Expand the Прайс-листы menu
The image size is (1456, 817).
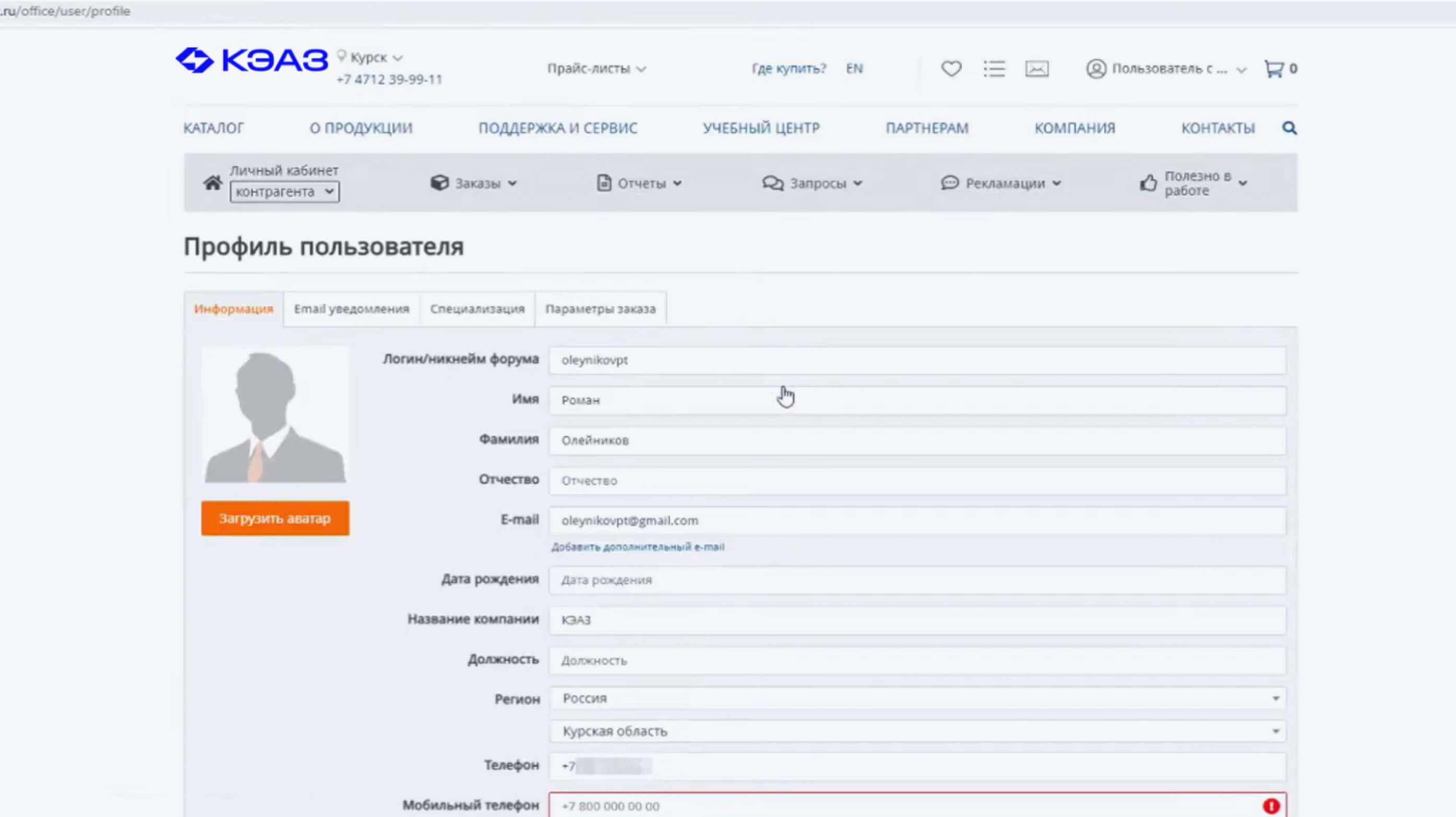click(596, 69)
